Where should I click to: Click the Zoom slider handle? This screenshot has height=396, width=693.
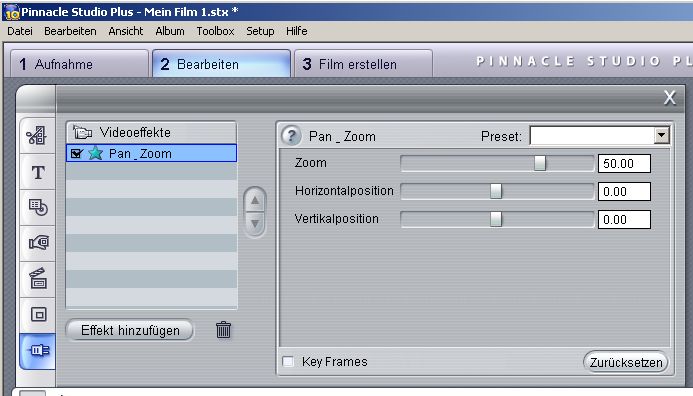point(540,163)
